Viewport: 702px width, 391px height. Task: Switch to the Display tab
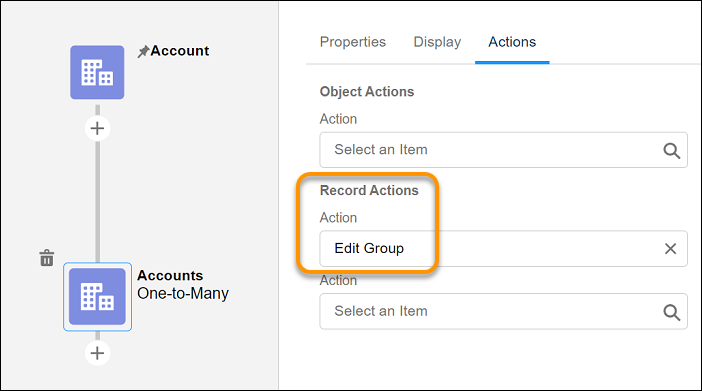437,42
